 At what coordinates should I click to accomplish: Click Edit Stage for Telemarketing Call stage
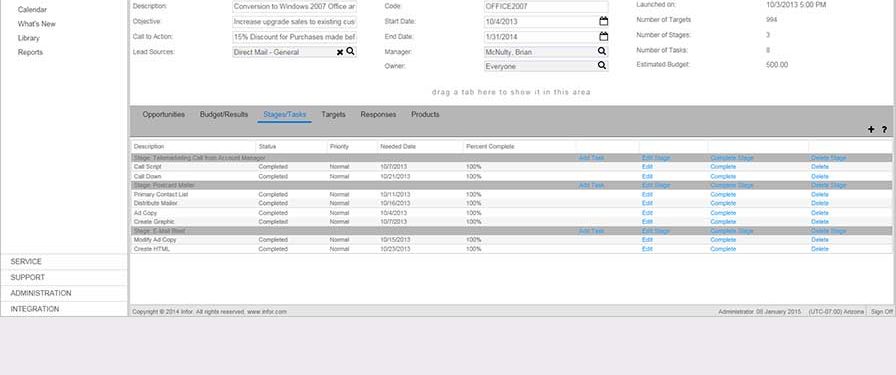tap(656, 158)
